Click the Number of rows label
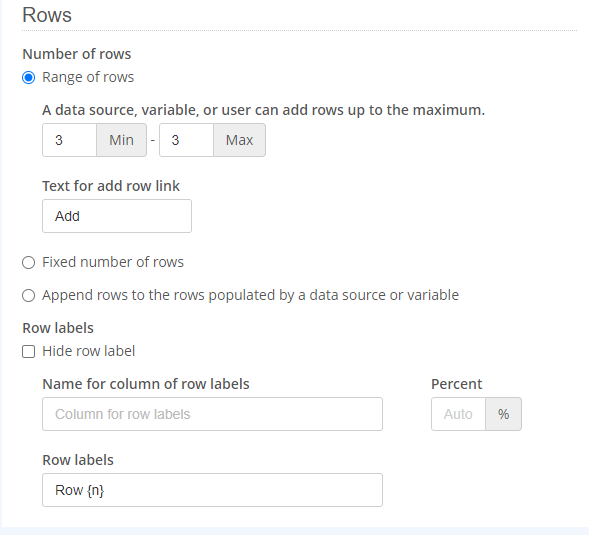589x535 pixels. 77,54
